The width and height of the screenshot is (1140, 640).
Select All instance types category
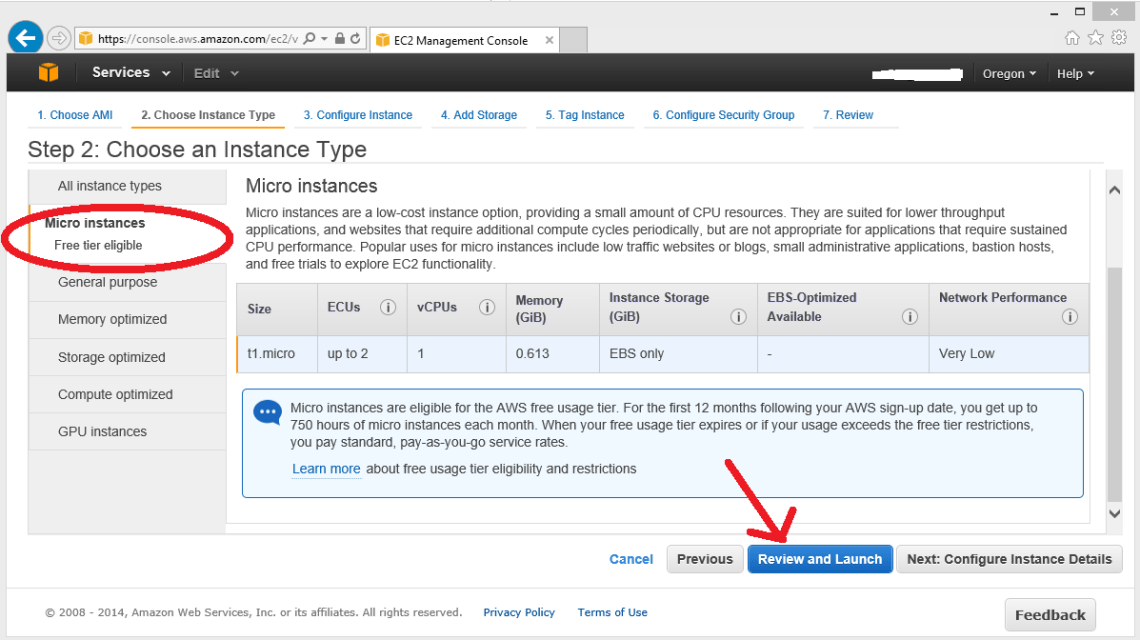tap(127, 186)
